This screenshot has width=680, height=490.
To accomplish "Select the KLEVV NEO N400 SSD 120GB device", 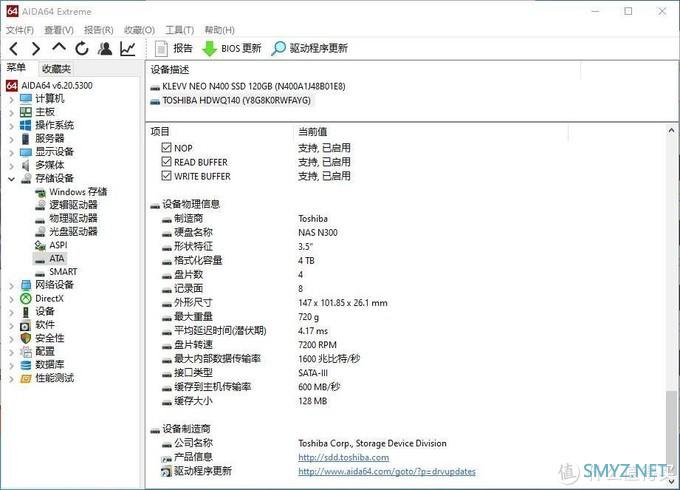I will coord(248,86).
